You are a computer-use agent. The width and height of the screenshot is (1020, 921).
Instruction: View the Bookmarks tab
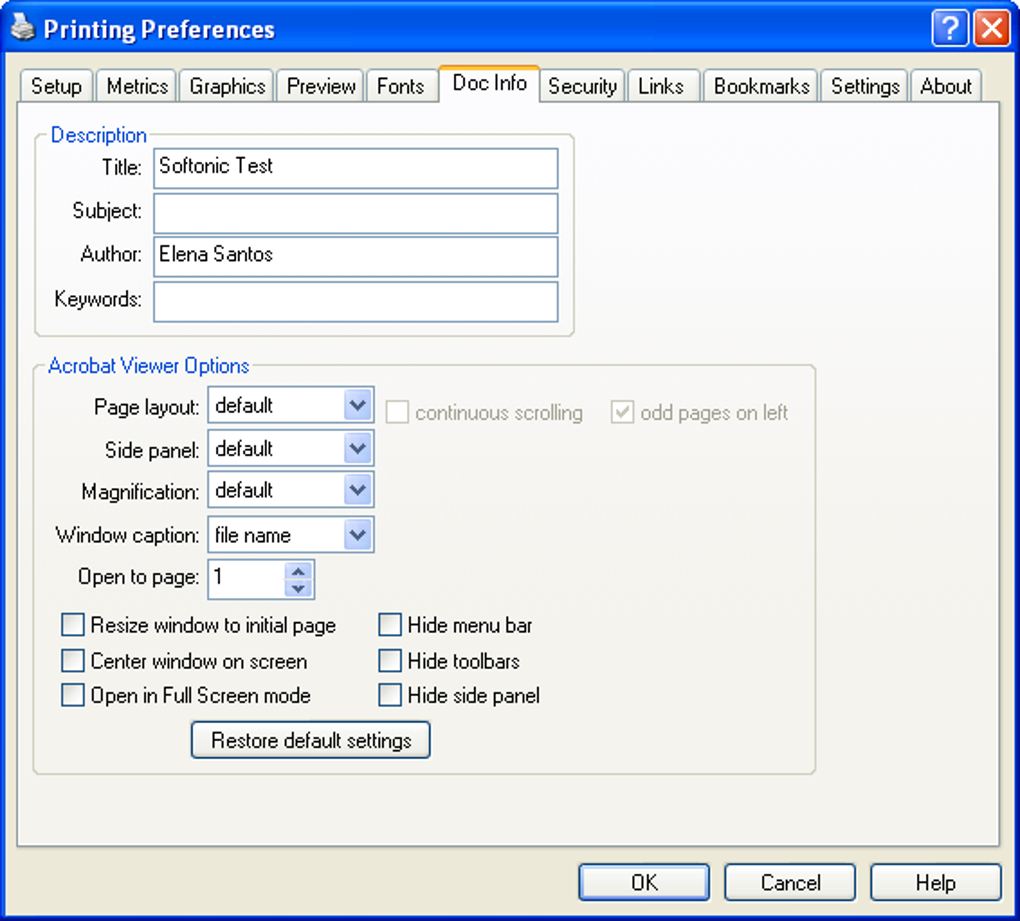(x=761, y=86)
